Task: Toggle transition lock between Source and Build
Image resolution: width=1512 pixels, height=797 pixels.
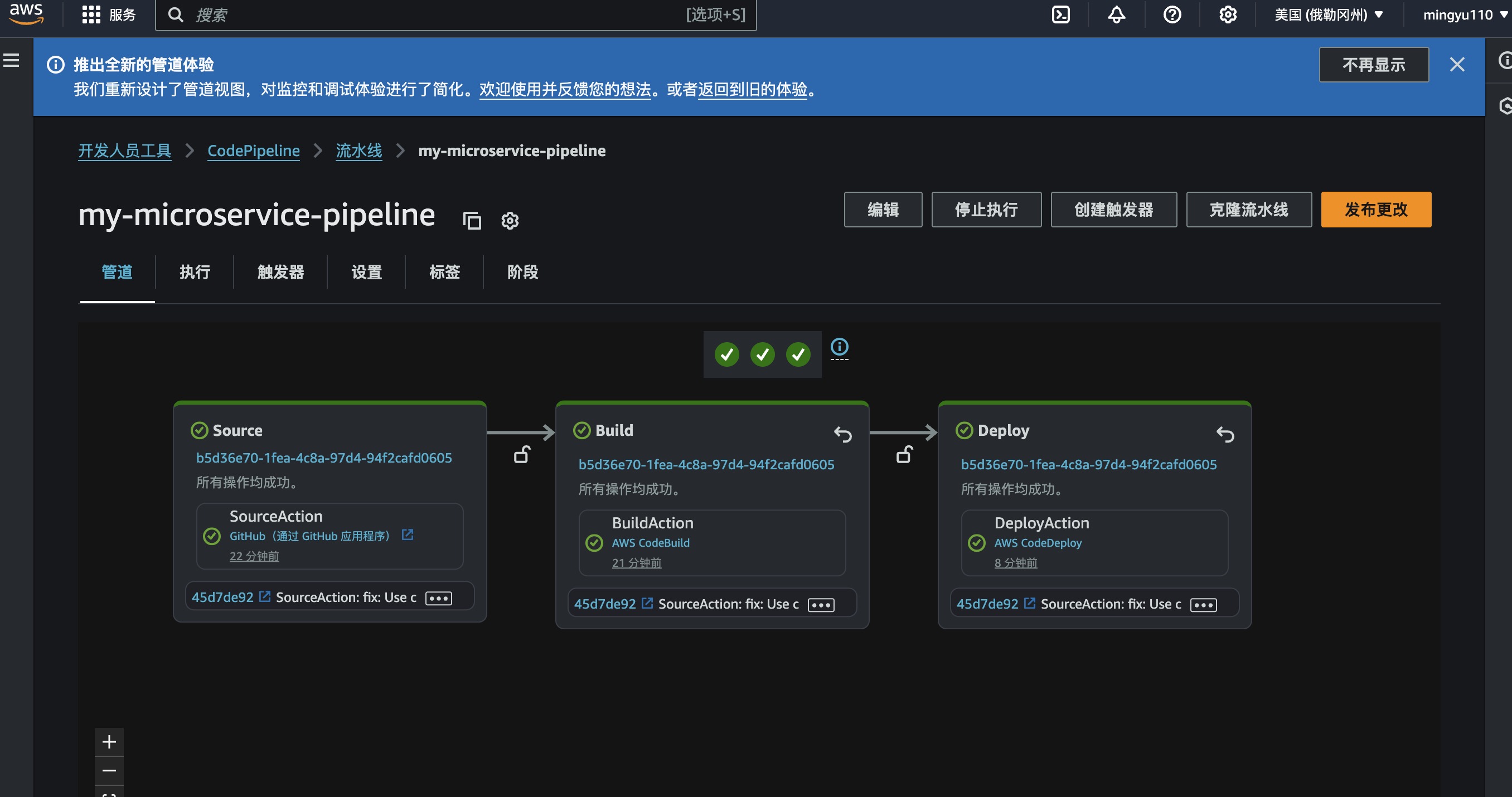Action: click(x=522, y=455)
